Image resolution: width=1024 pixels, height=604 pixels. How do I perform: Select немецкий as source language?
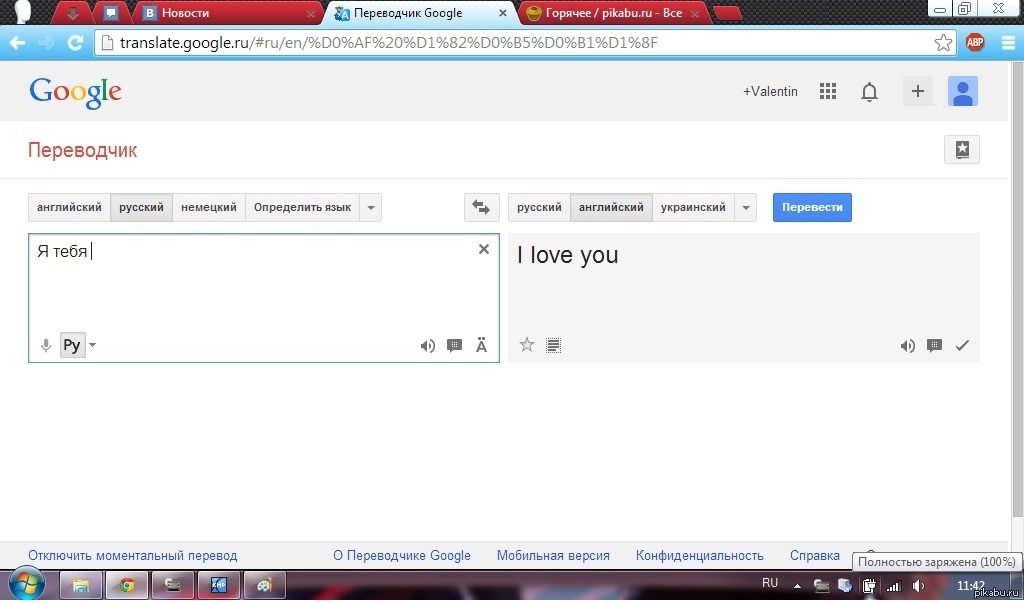(x=209, y=208)
